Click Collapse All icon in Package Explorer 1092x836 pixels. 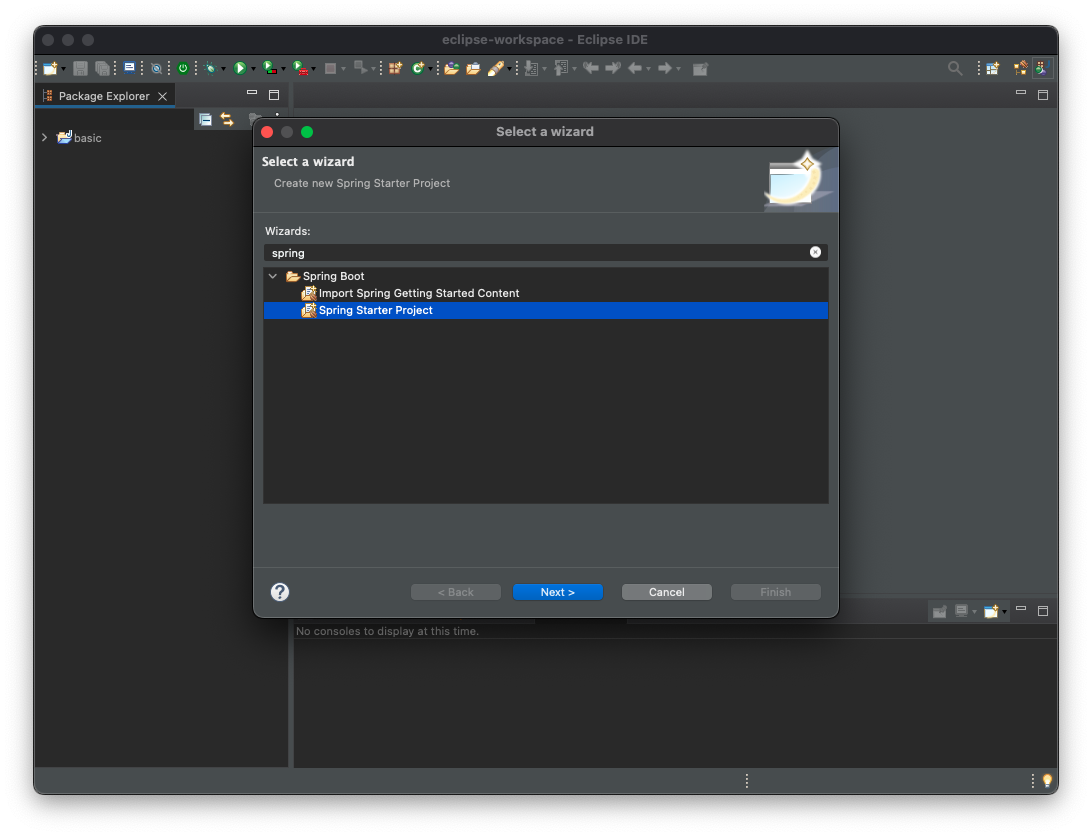[x=205, y=119]
